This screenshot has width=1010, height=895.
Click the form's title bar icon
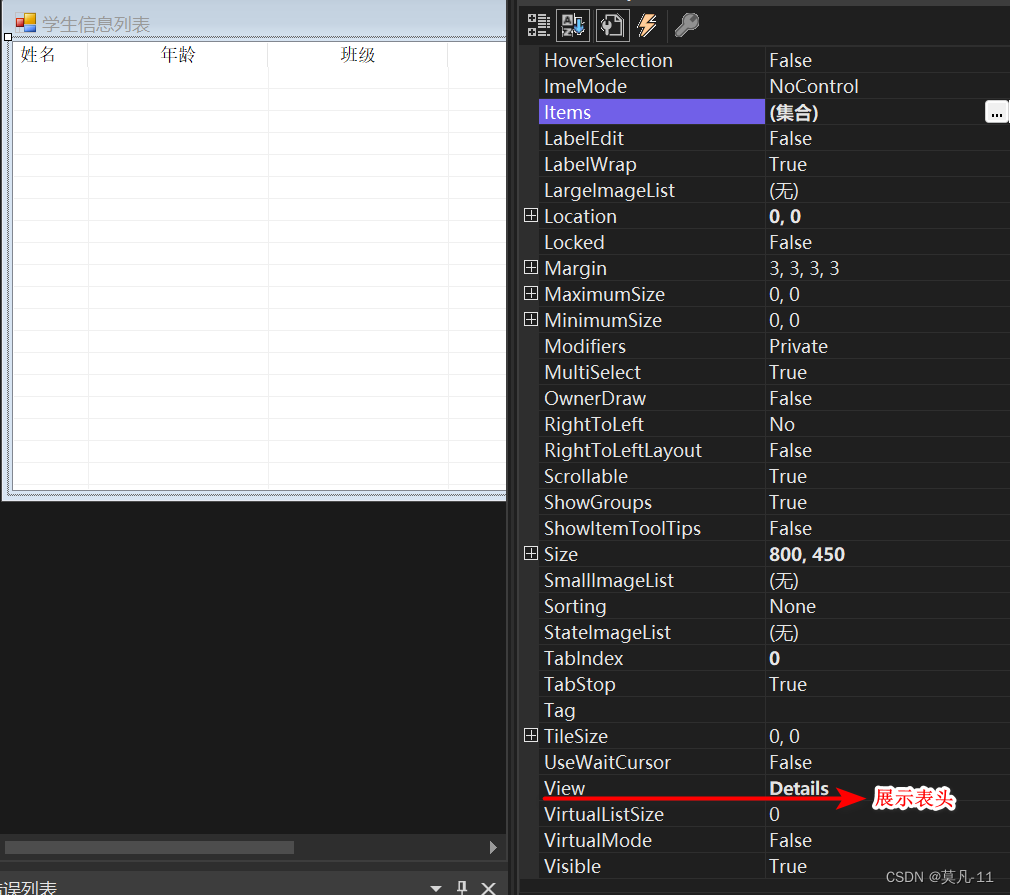(25, 24)
